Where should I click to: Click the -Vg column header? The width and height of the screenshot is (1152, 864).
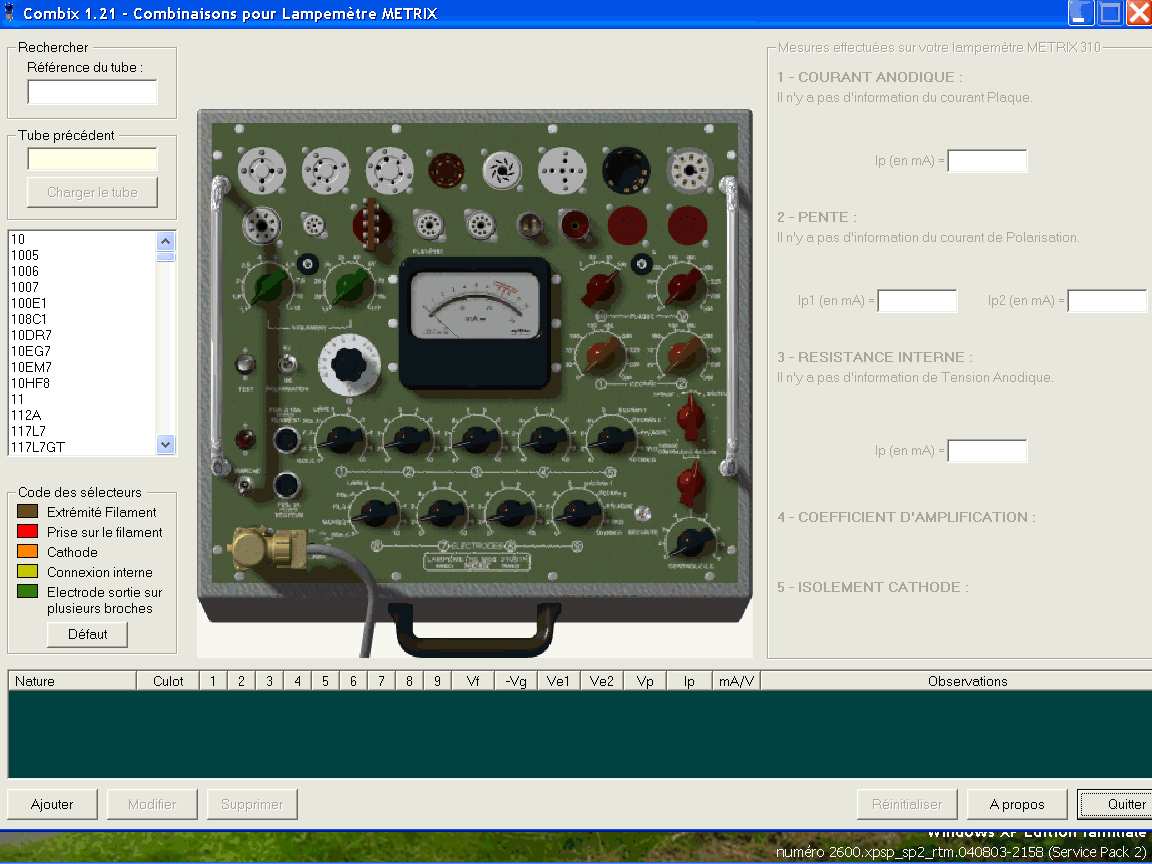pos(516,681)
